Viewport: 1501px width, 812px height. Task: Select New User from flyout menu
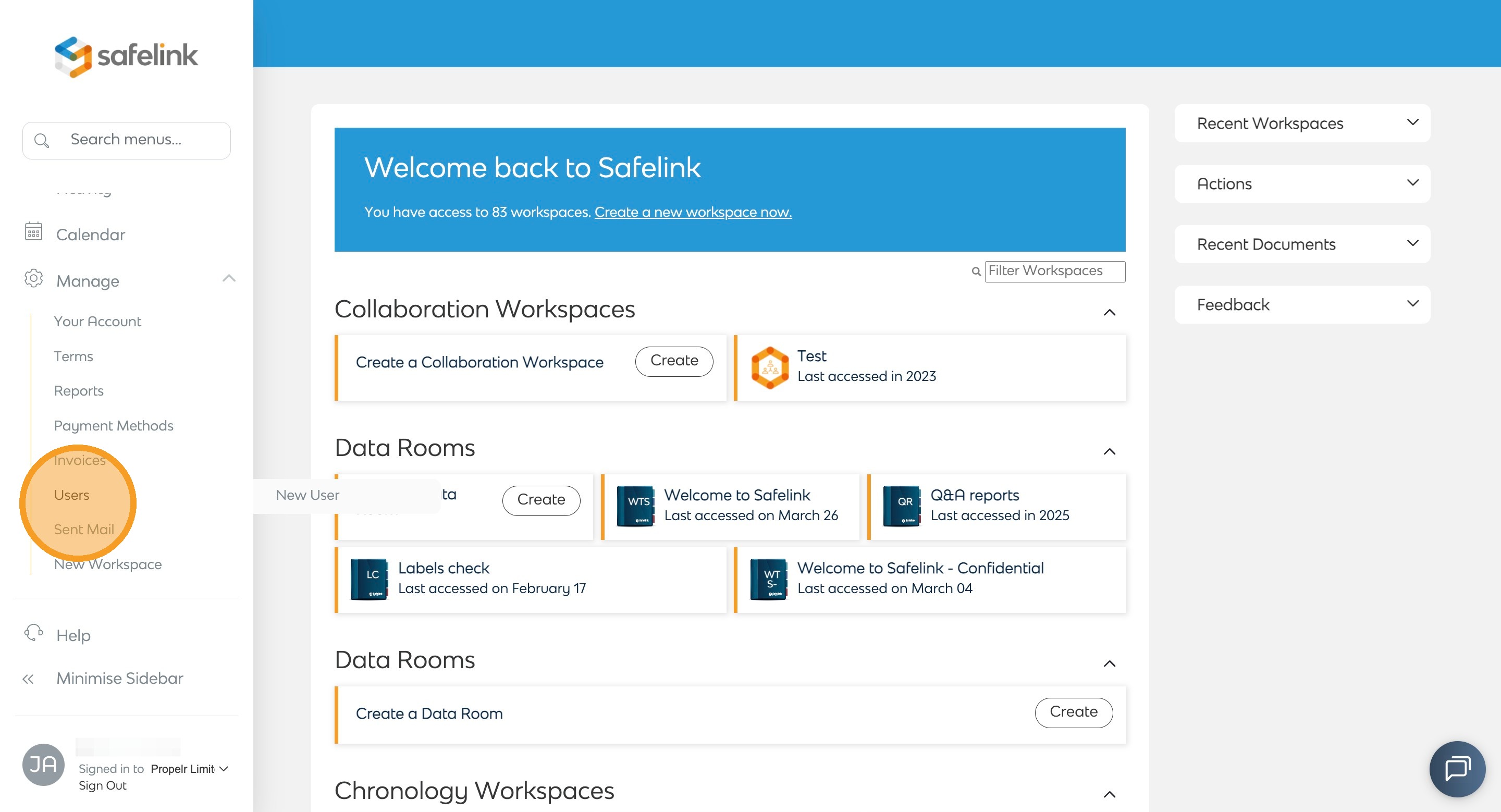[307, 495]
